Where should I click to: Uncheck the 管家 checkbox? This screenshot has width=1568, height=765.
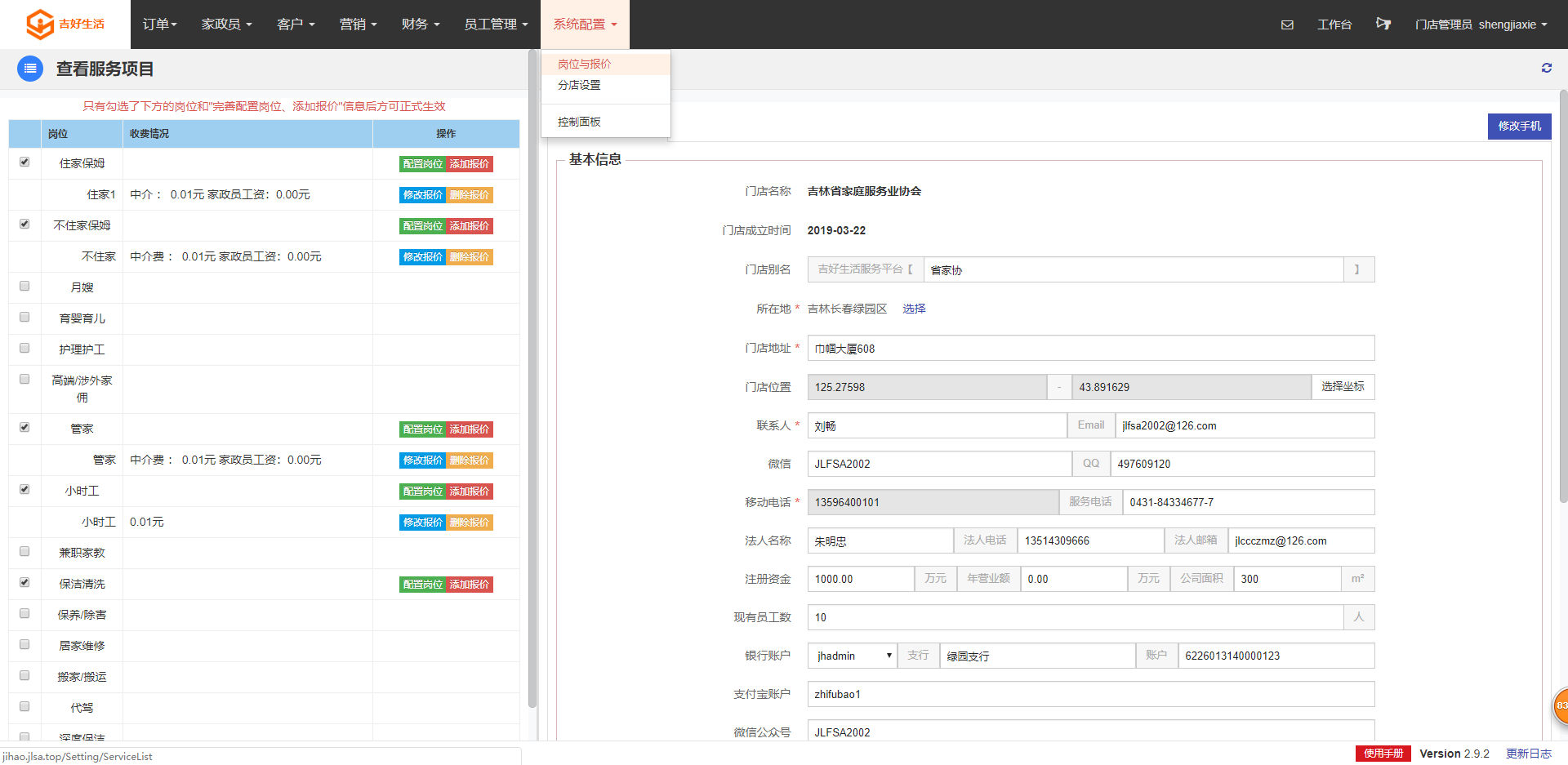coord(24,427)
